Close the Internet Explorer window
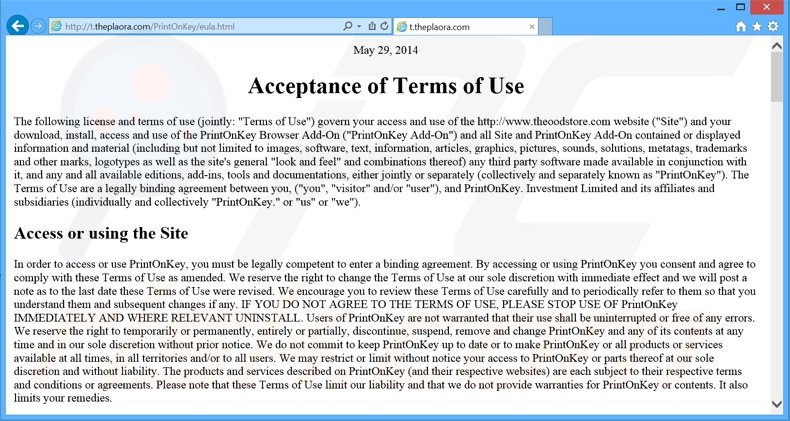 click(x=768, y=7)
